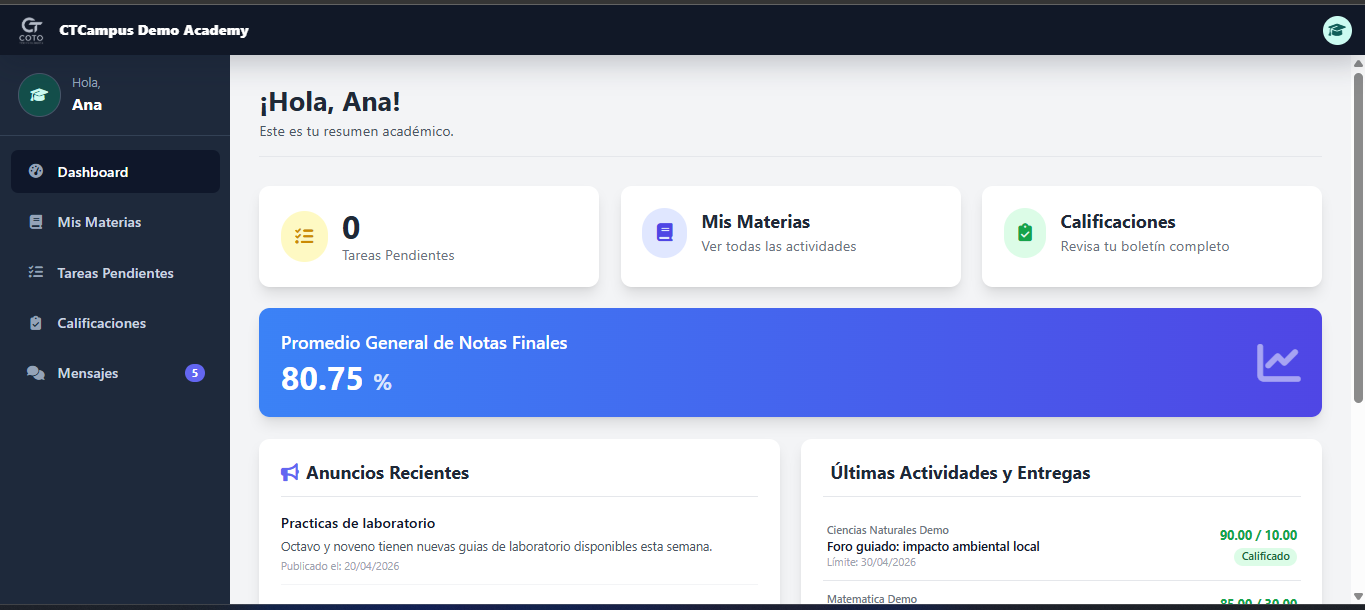Click the Calificado status badge

(x=1265, y=556)
